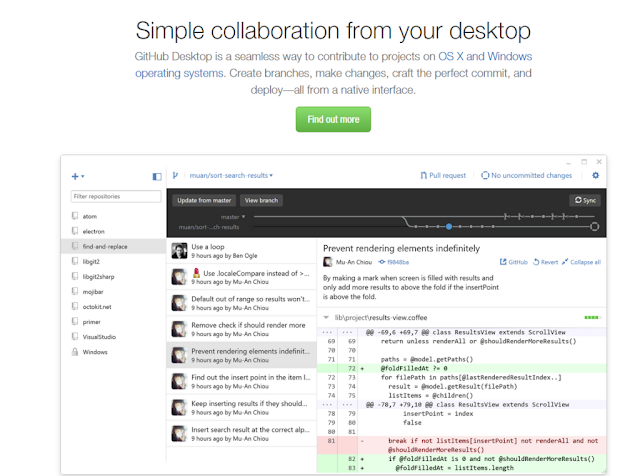Click the lock icon next to Windows
This screenshot has width=640, height=476.
click(x=75, y=352)
